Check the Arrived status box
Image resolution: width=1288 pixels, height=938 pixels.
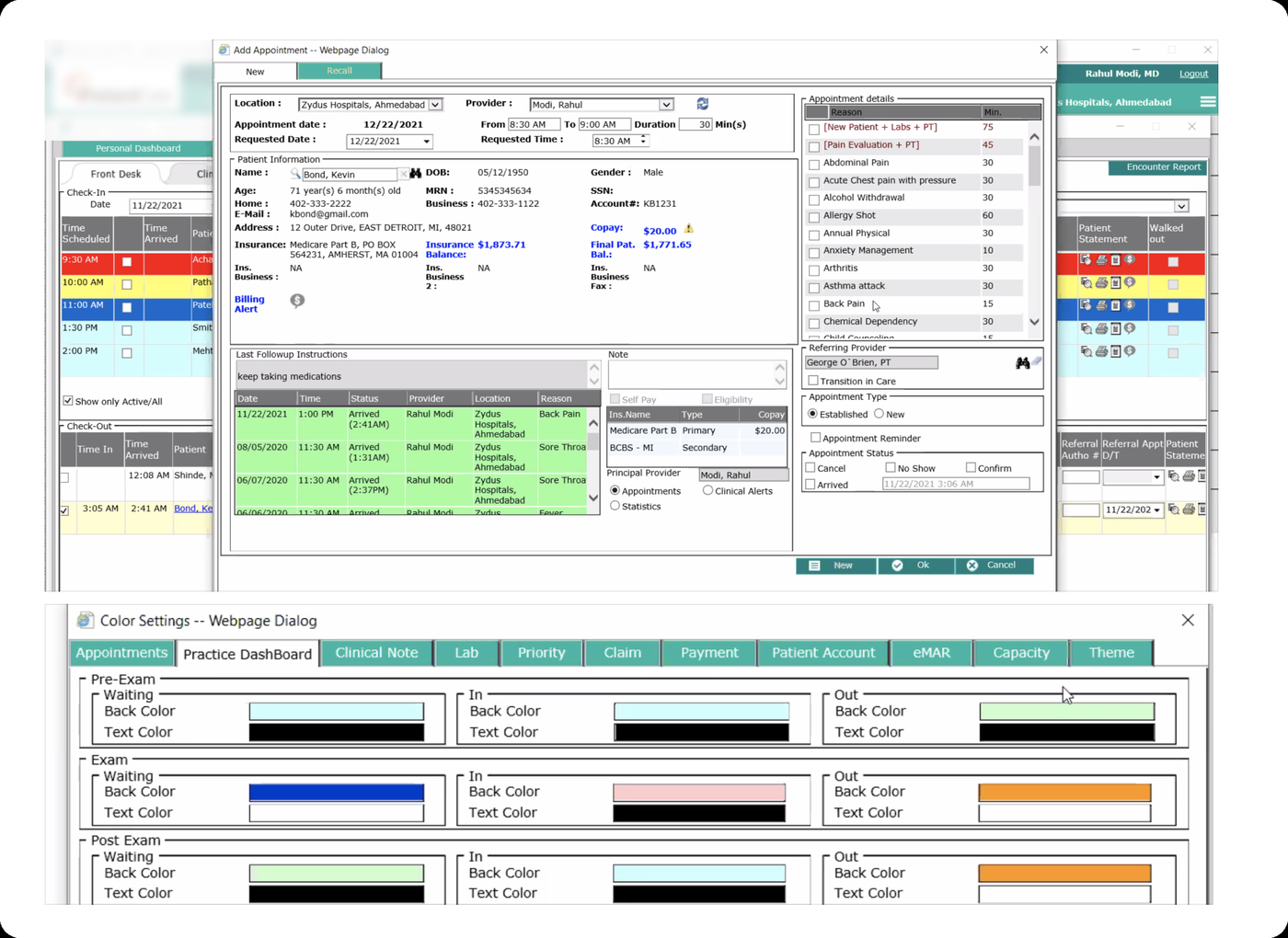811,484
